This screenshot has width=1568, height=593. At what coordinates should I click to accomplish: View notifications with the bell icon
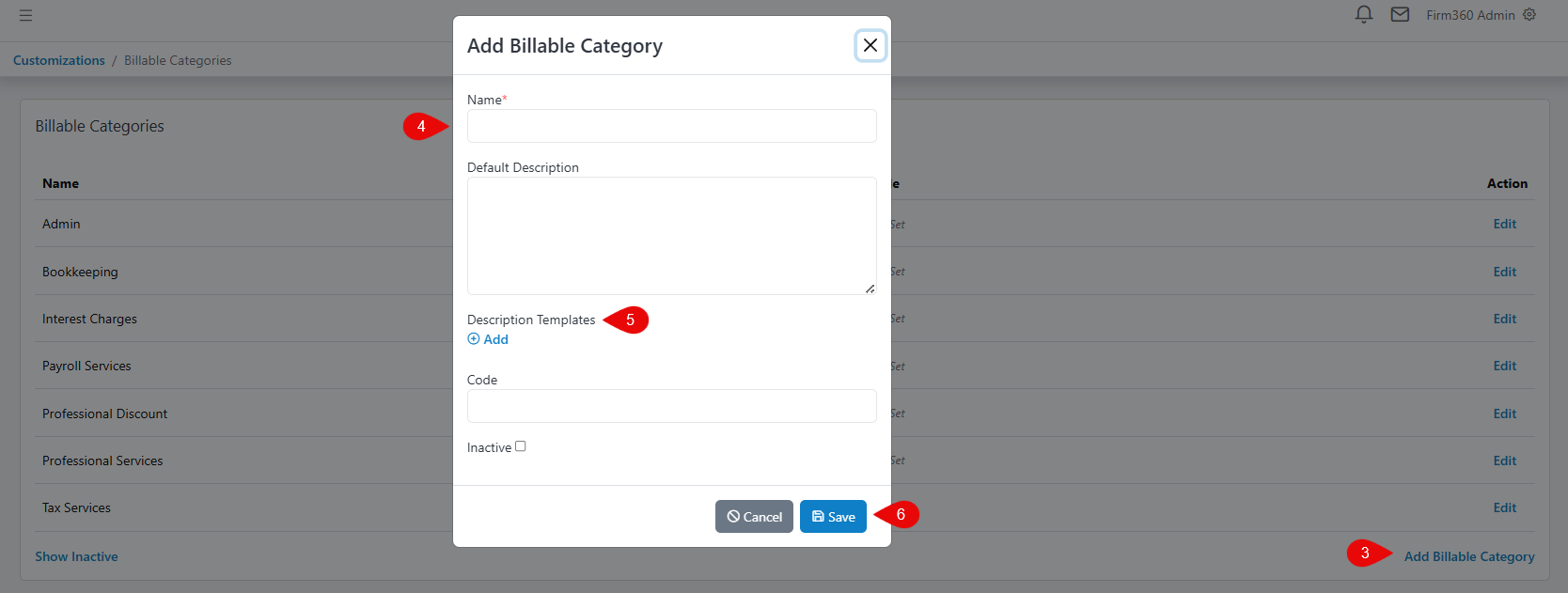[1363, 14]
